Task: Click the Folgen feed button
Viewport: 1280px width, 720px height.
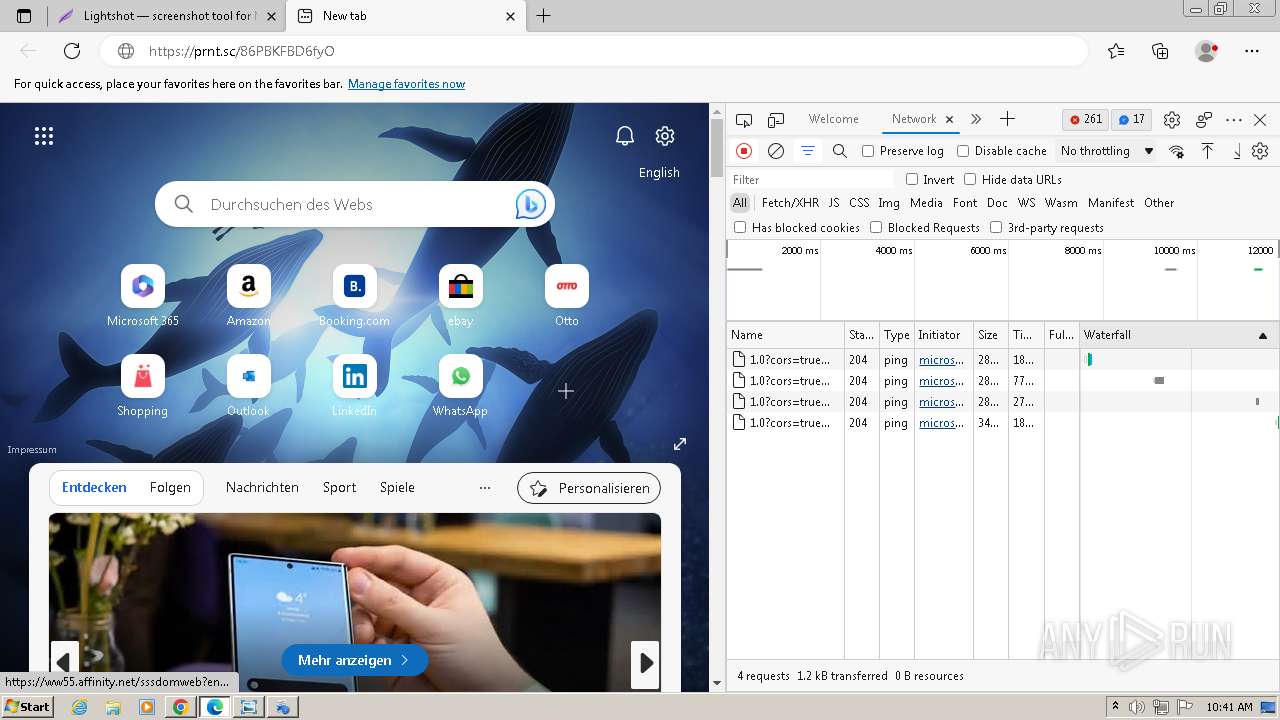Action: pos(170,488)
